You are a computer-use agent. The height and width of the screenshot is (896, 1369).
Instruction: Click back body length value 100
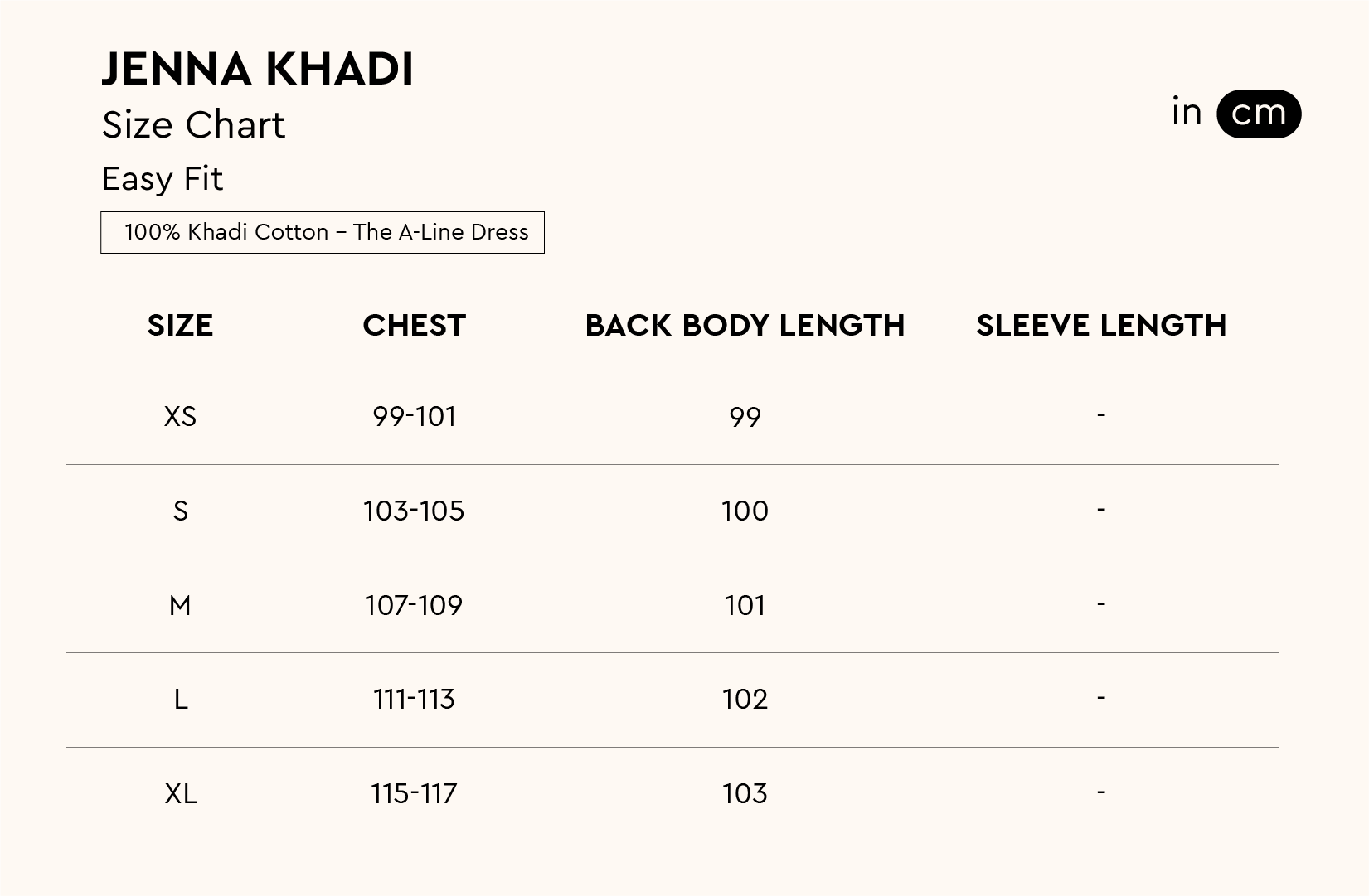[745, 511]
